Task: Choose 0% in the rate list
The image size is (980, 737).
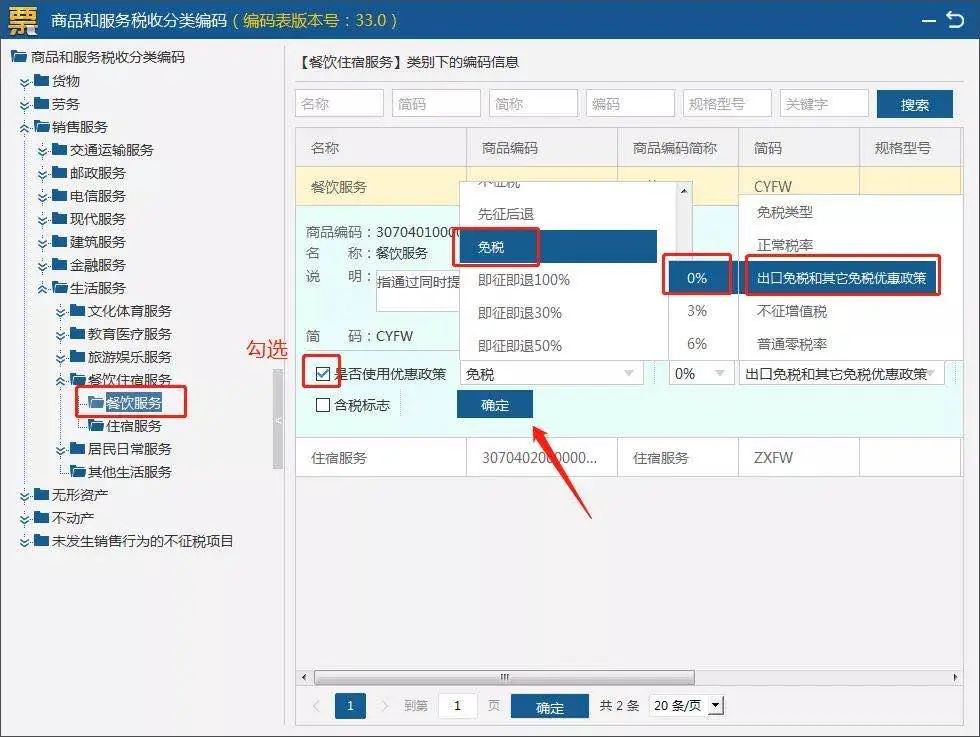Action: click(x=699, y=278)
